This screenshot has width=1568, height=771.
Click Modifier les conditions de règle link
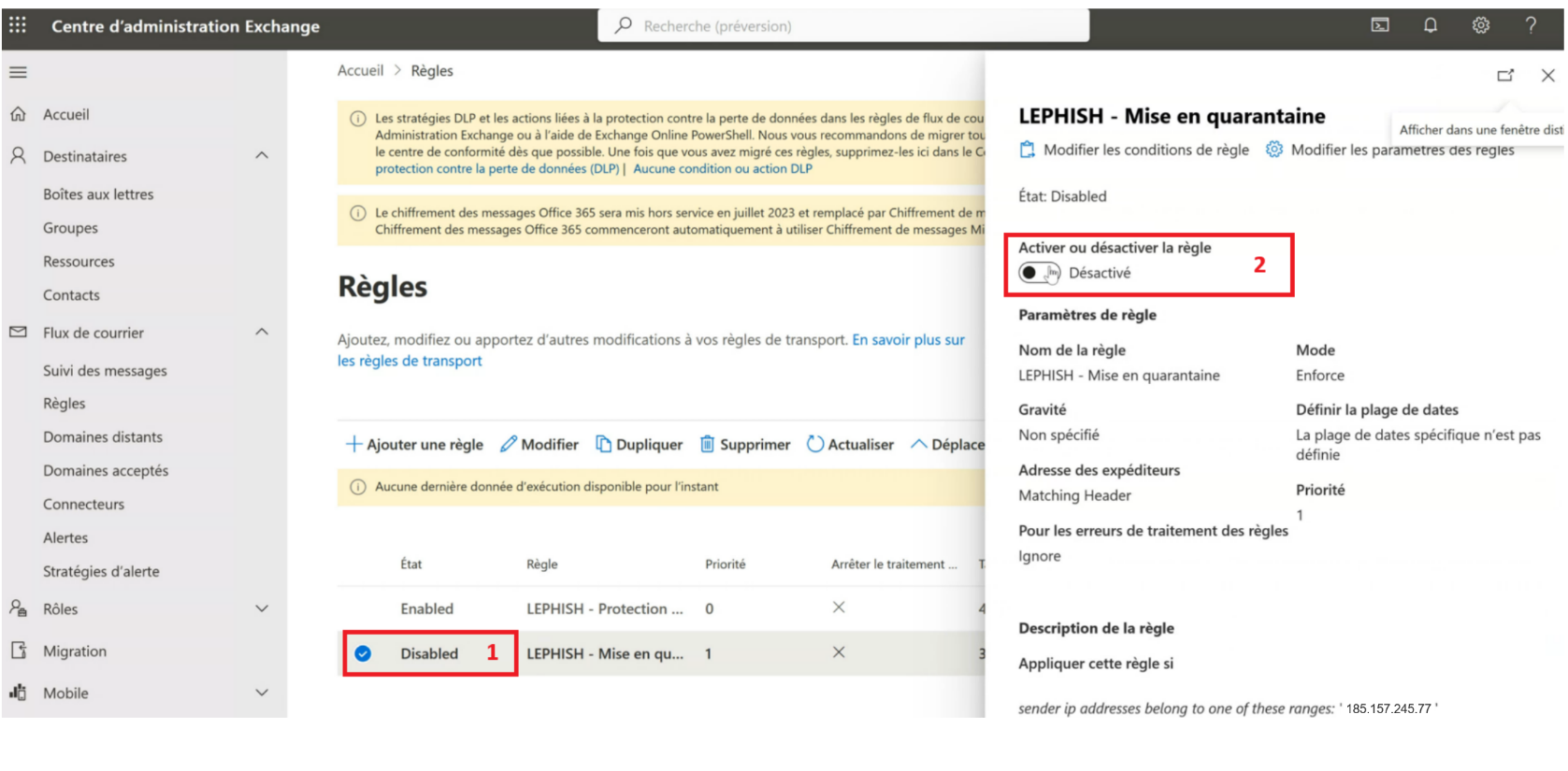tap(1134, 150)
